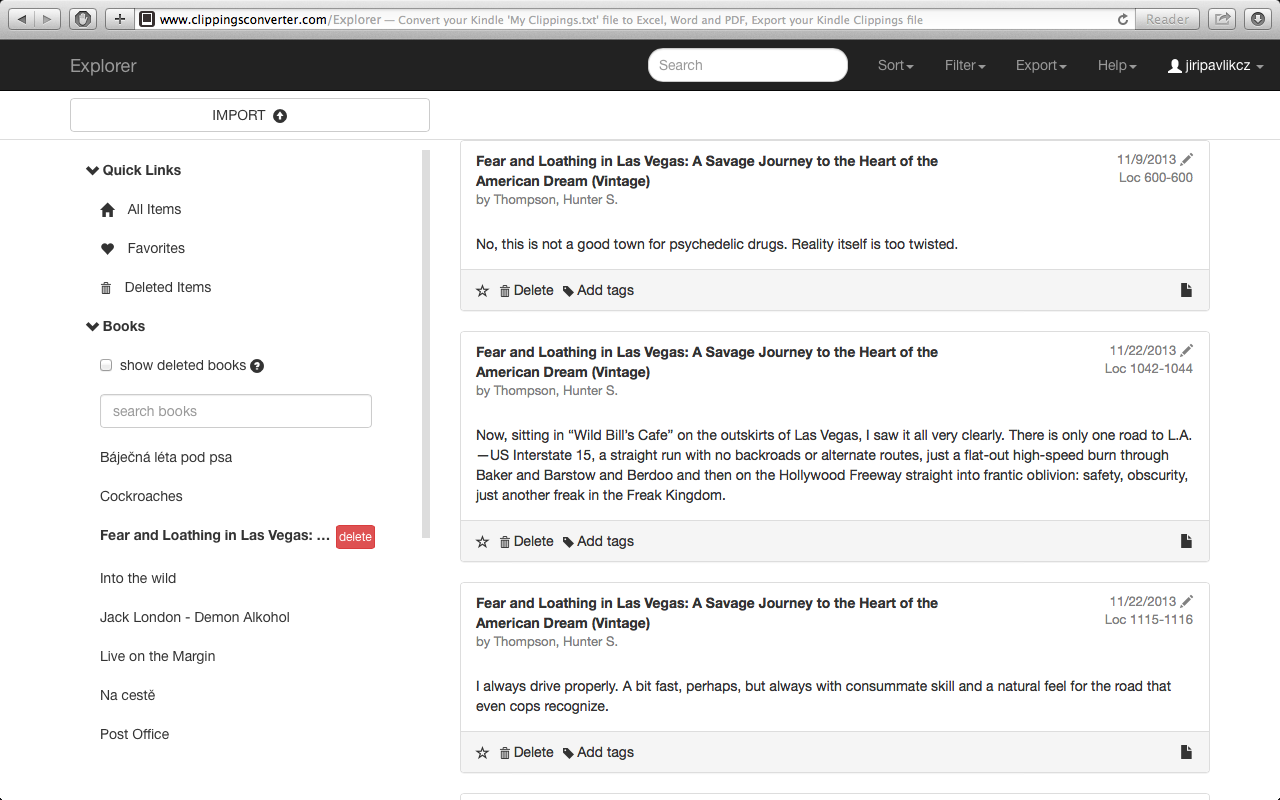Delete the Loc 1115-1116 clipping
The width and height of the screenshot is (1280, 800).
pos(526,752)
